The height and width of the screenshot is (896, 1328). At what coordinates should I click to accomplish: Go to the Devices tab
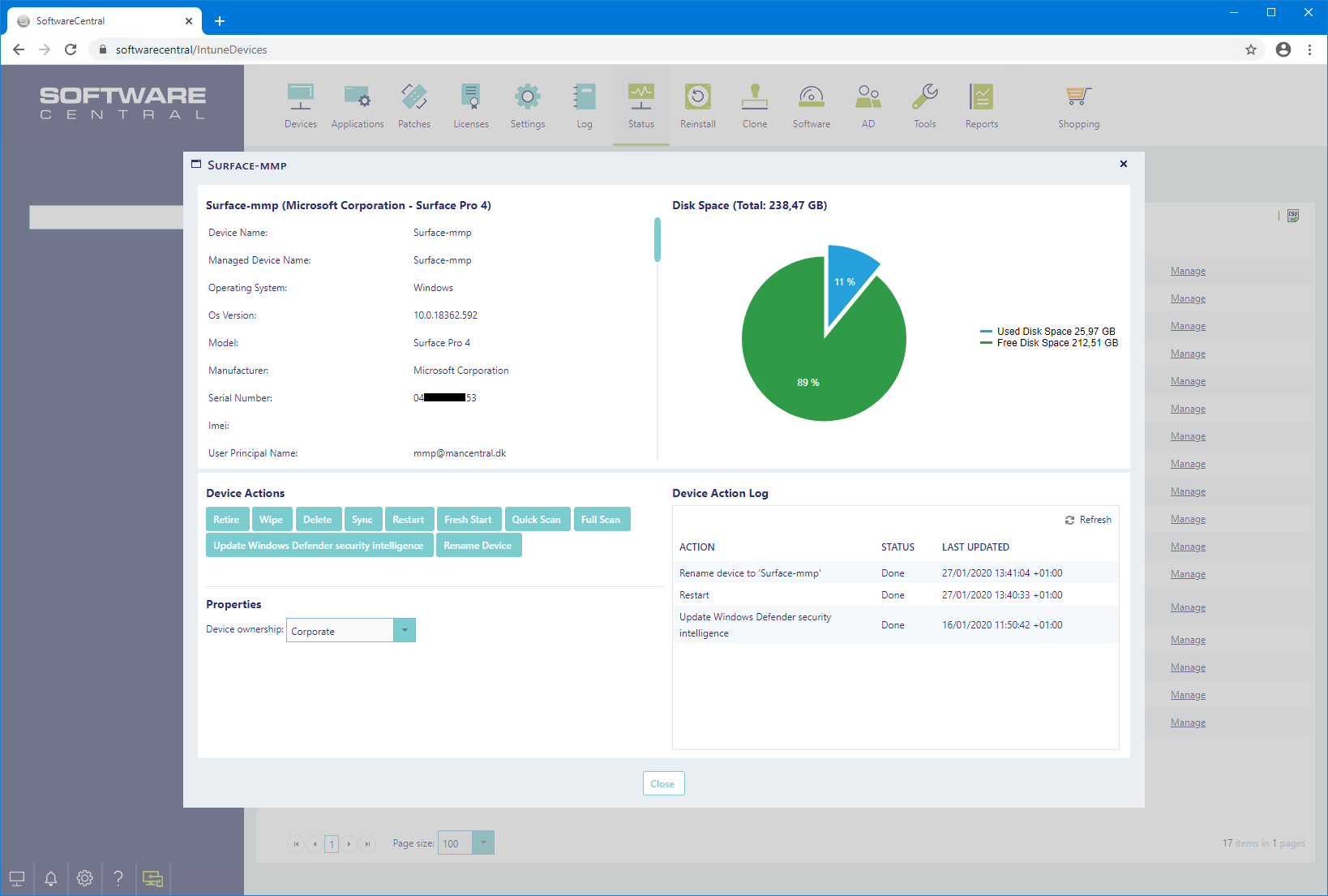pyautogui.click(x=301, y=105)
